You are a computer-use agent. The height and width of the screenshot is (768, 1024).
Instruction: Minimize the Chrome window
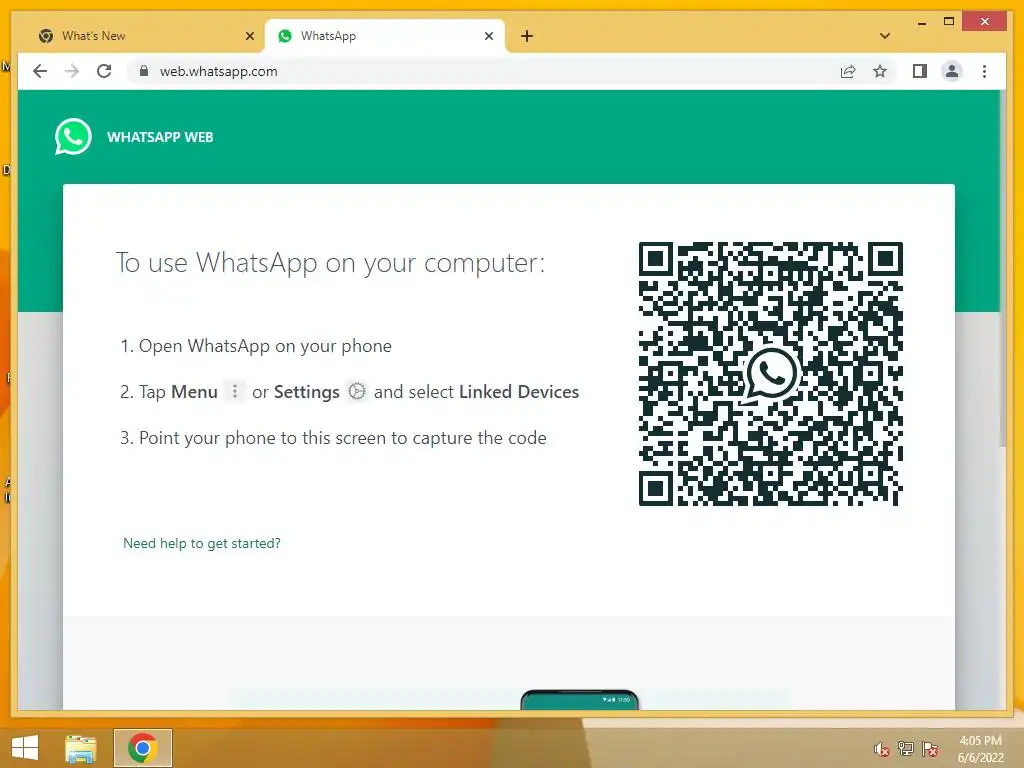pos(921,22)
